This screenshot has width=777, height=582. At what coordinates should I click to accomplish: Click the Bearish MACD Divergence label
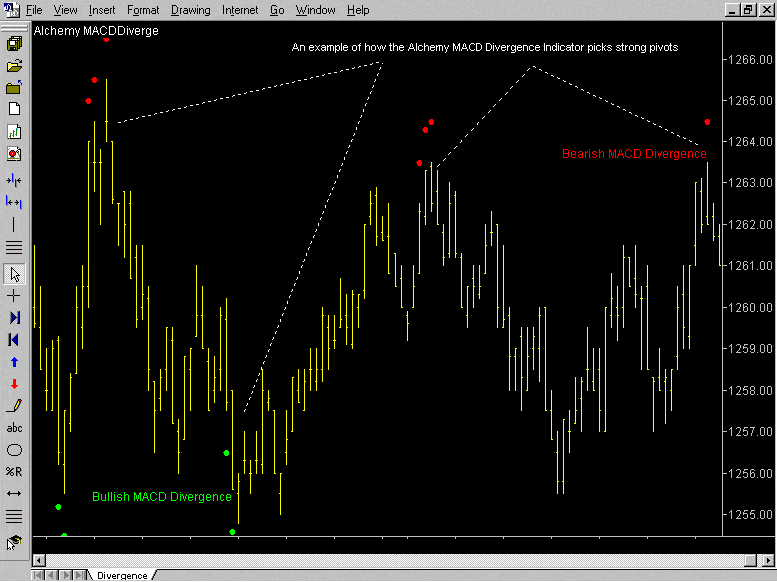tap(634, 154)
